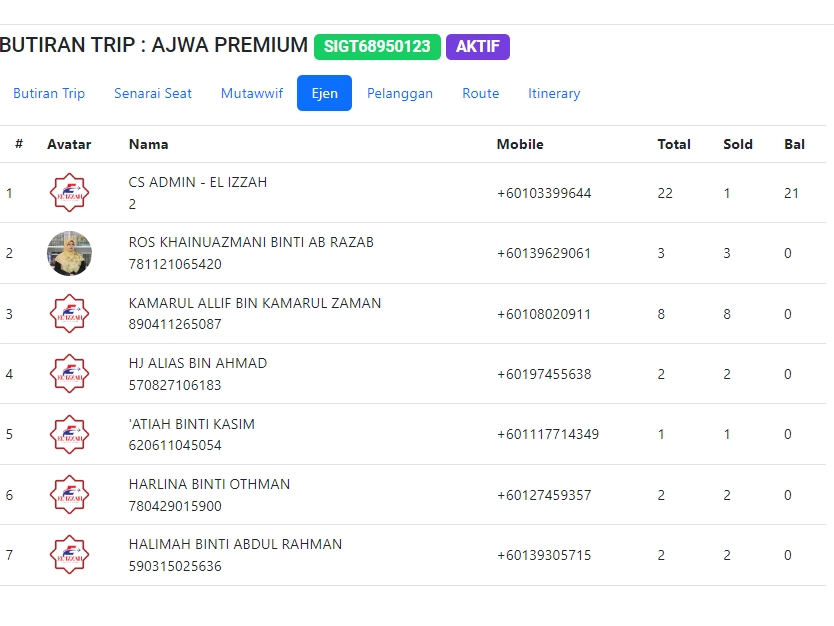Screen dimensions: 834x626
Task: Click 'Atiah Binti Kasim's avatar icon
Action: [69, 435]
